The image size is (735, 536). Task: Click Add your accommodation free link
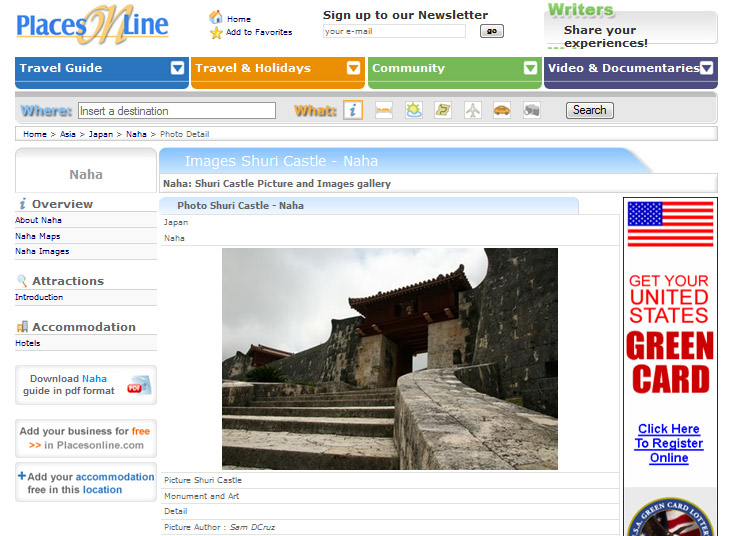coord(86,483)
